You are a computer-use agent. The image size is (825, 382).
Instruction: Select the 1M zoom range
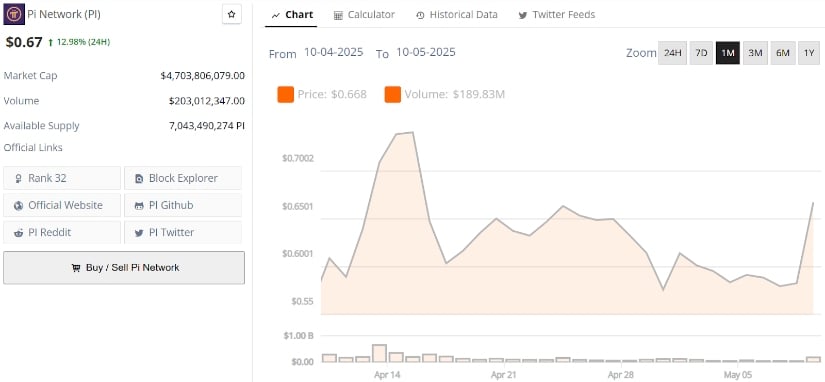[728, 53]
